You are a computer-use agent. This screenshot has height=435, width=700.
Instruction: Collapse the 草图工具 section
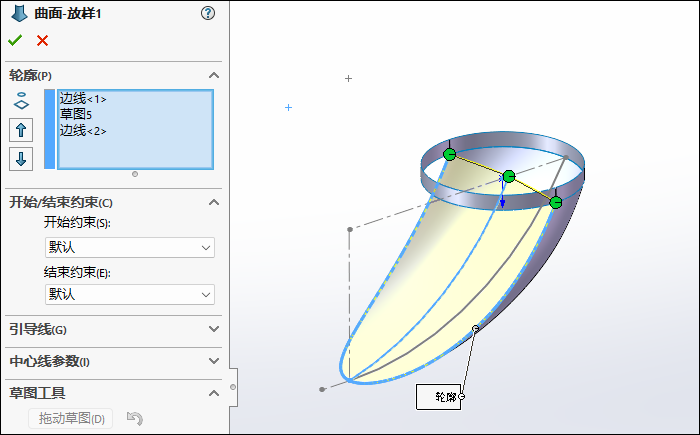(x=214, y=393)
